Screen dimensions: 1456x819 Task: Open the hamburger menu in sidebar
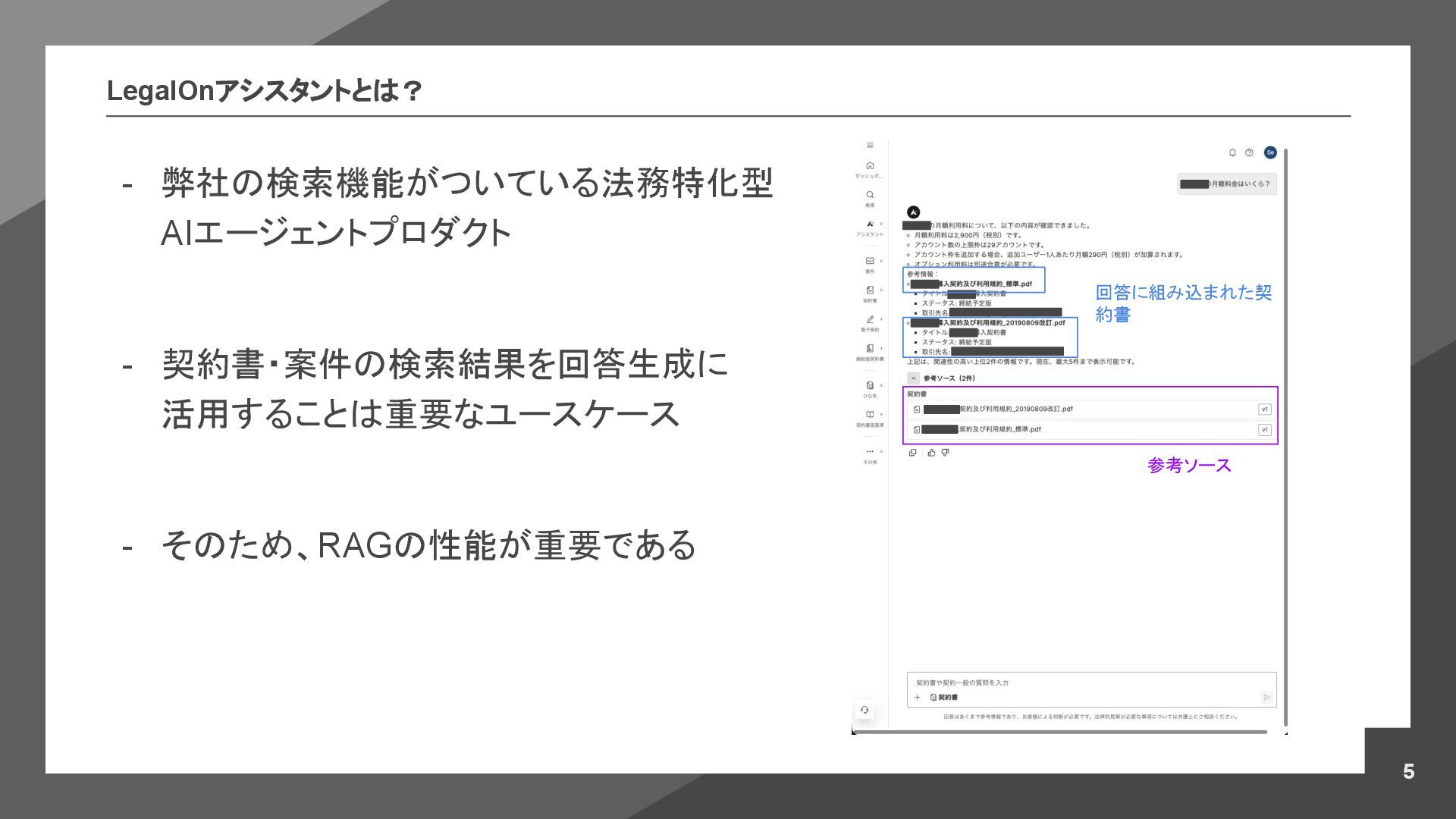point(870,146)
